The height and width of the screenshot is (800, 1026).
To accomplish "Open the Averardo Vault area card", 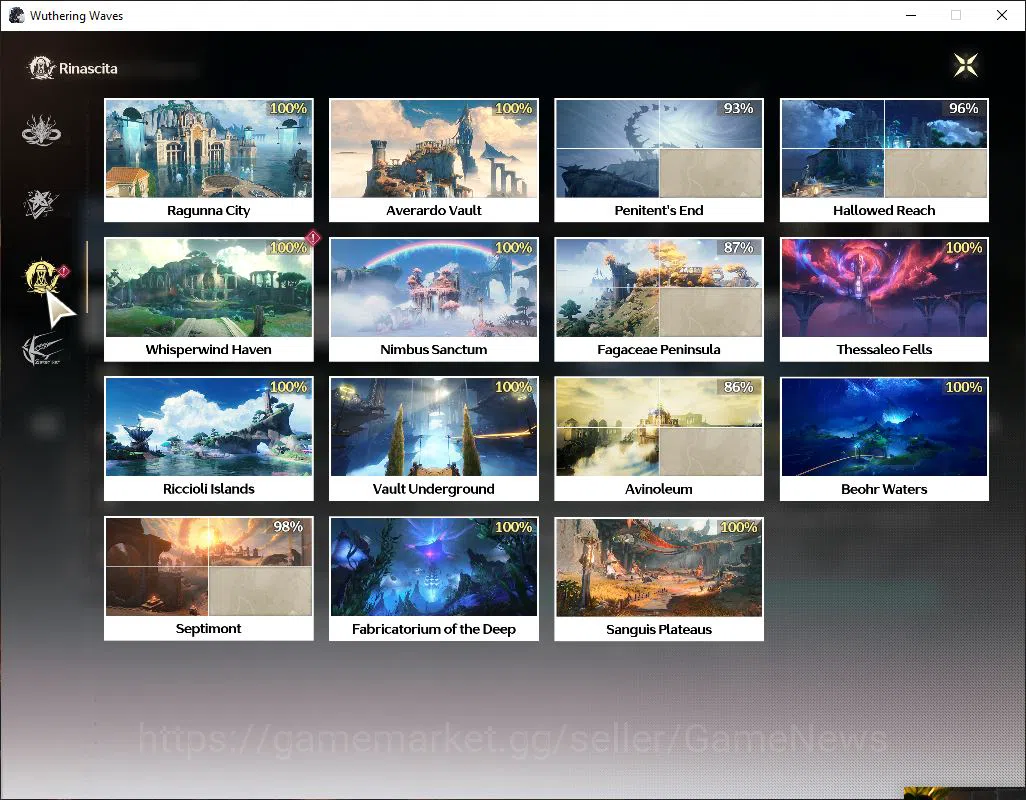I will click(434, 160).
